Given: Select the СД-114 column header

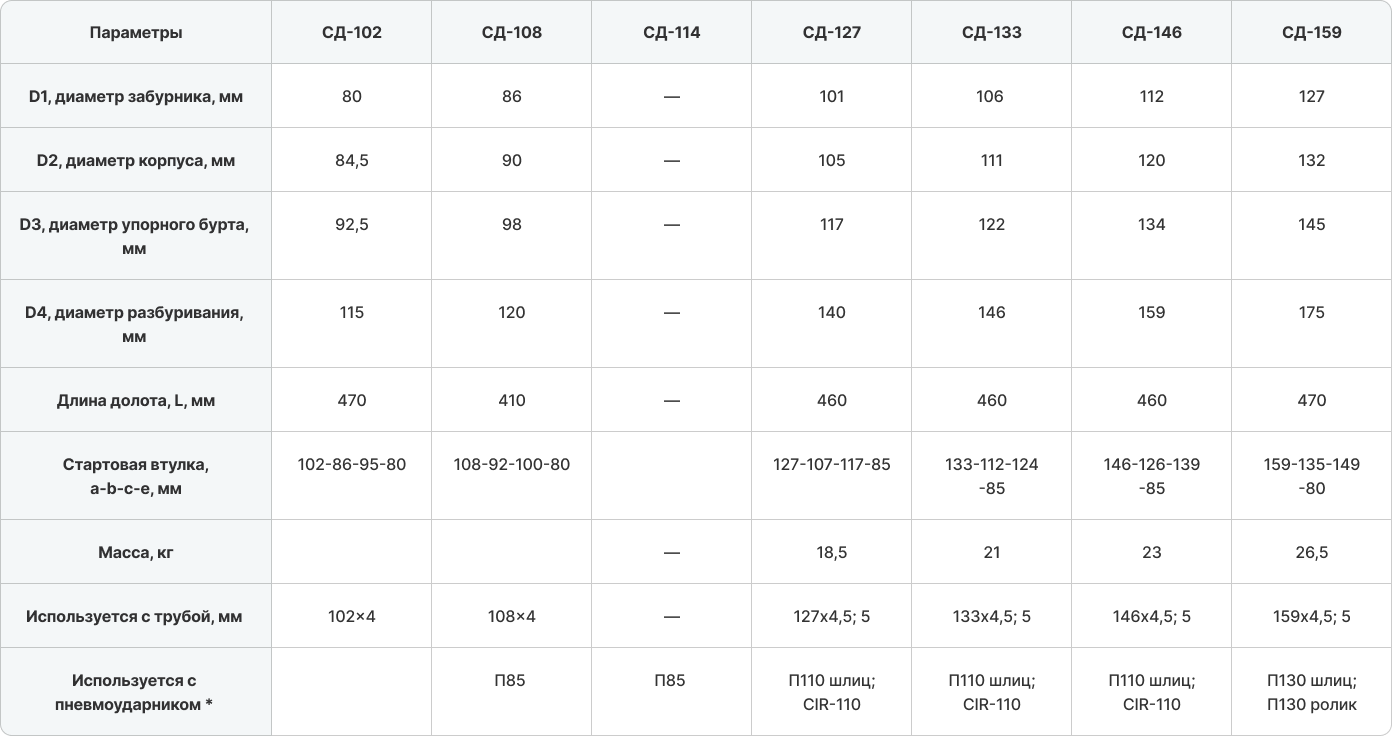Looking at the screenshot, I should [672, 32].
